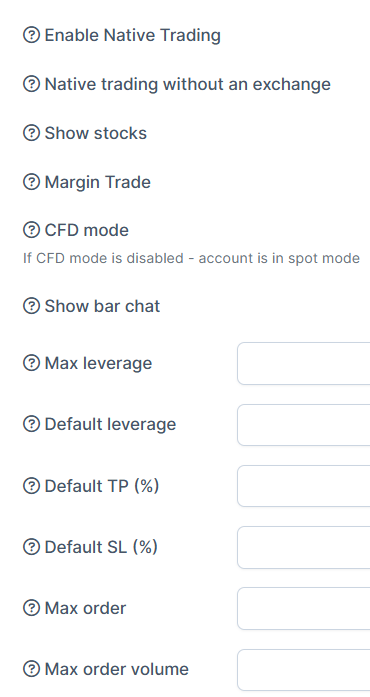This screenshot has height=697, width=370.
Task: Open the Show bar chat help icon
Action: pos(31,306)
